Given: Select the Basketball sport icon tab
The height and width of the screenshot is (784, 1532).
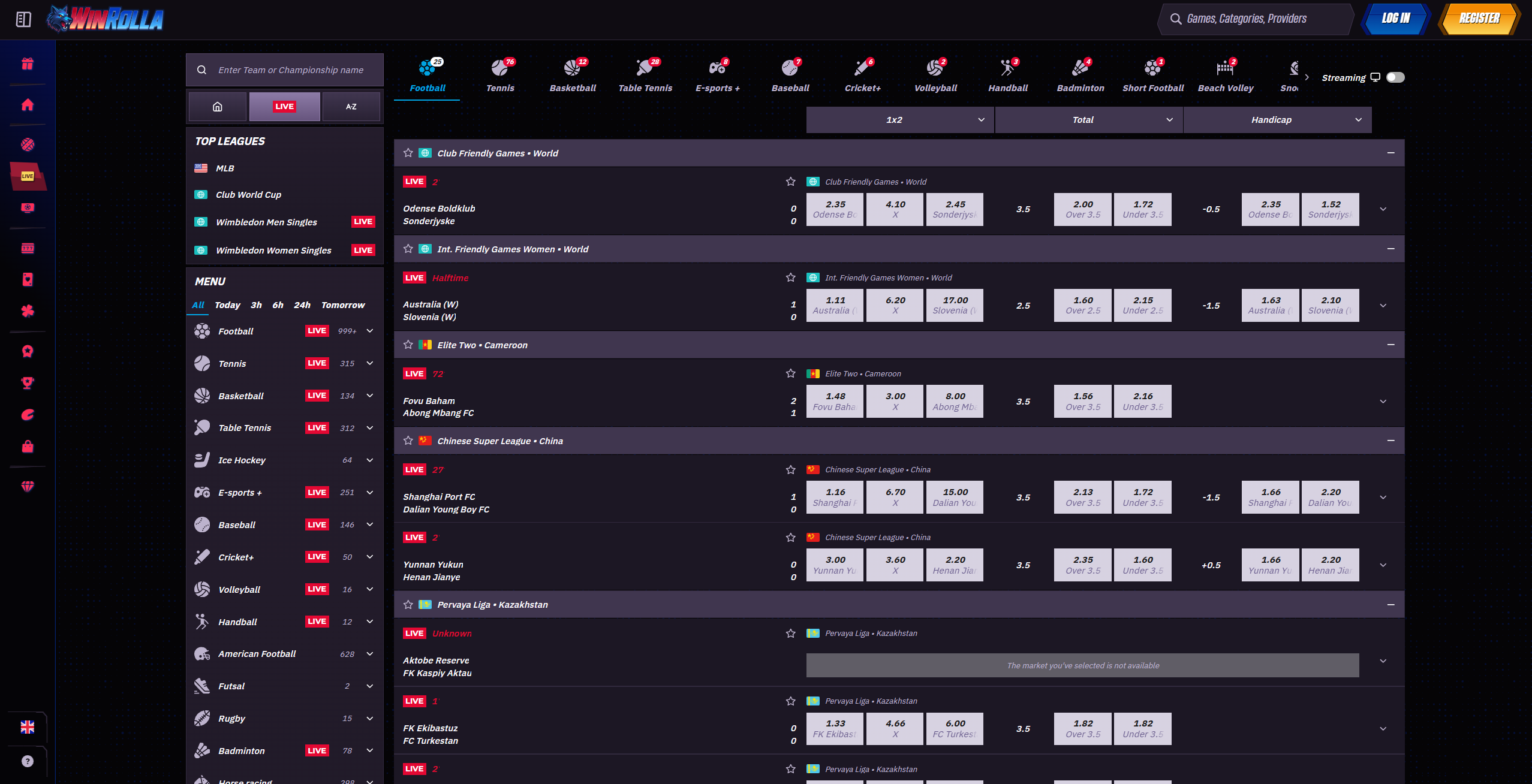Looking at the screenshot, I should (x=573, y=77).
